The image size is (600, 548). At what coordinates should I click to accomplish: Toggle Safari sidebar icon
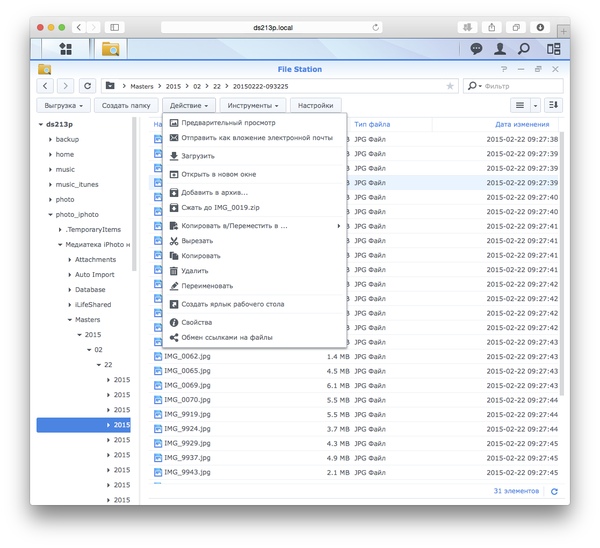(x=114, y=28)
